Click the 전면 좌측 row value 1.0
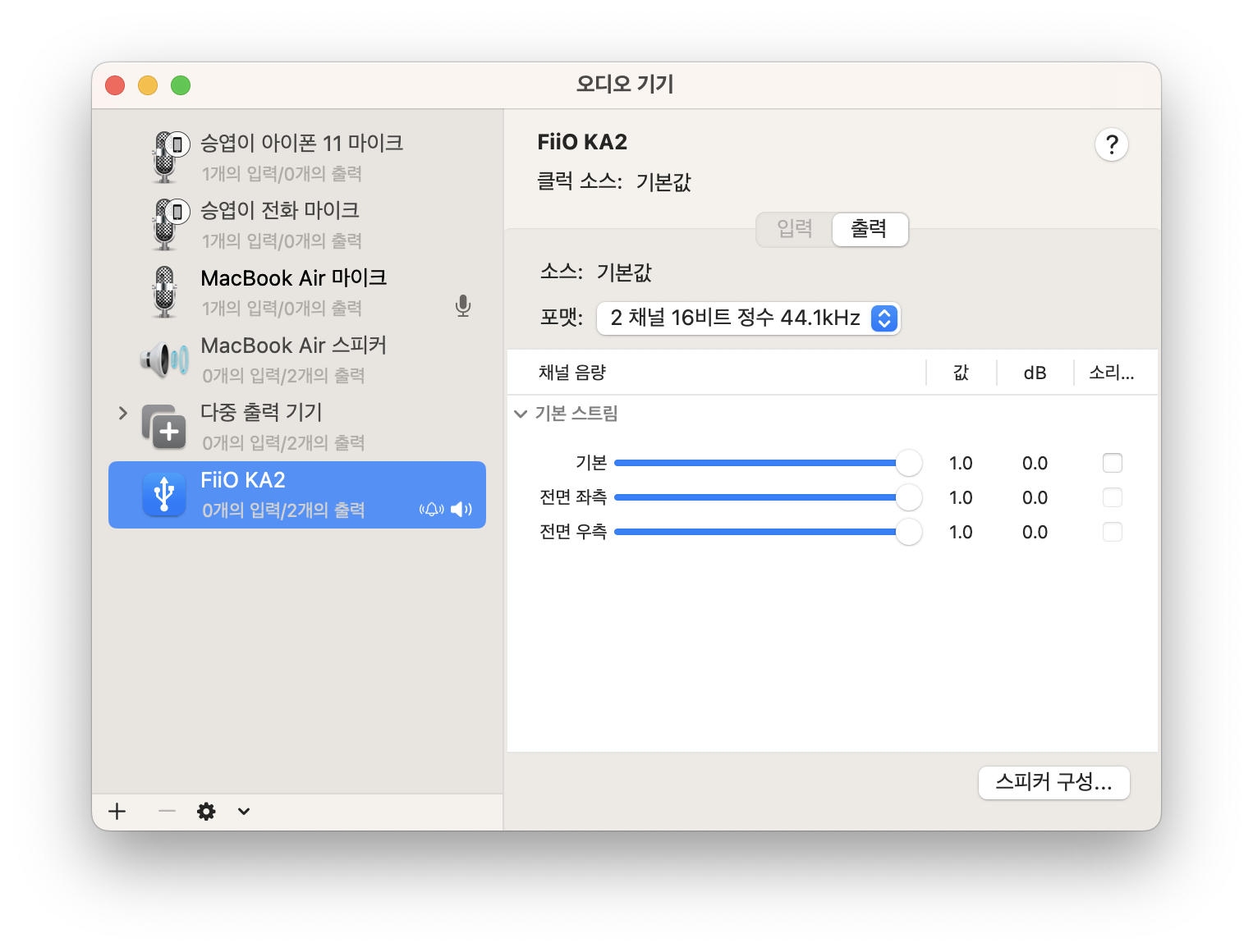The width and height of the screenshot is (1253, 952). coord(961,498)
